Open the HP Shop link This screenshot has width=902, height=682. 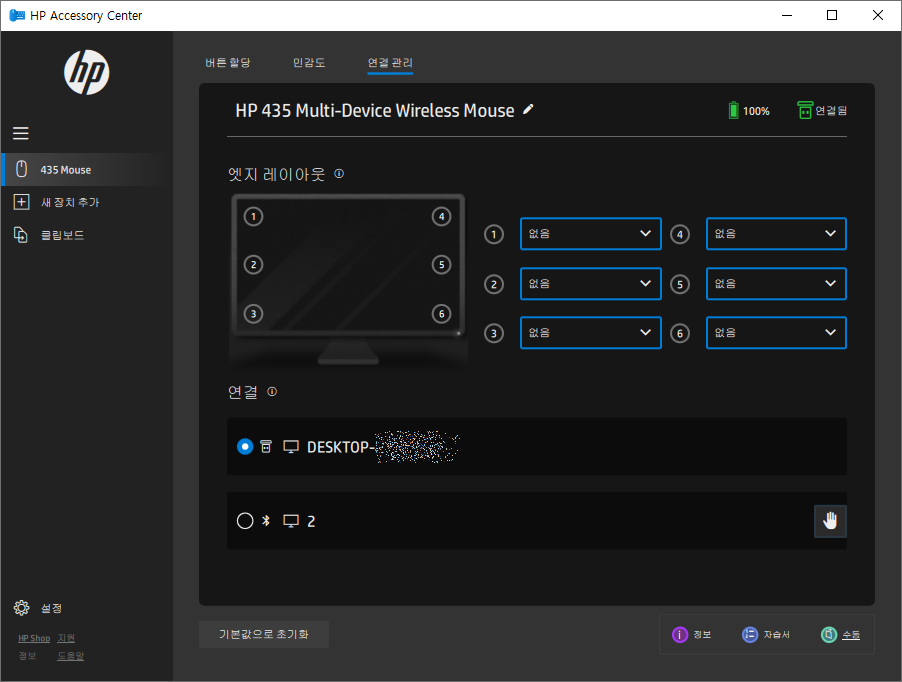(x=34, y=638)
